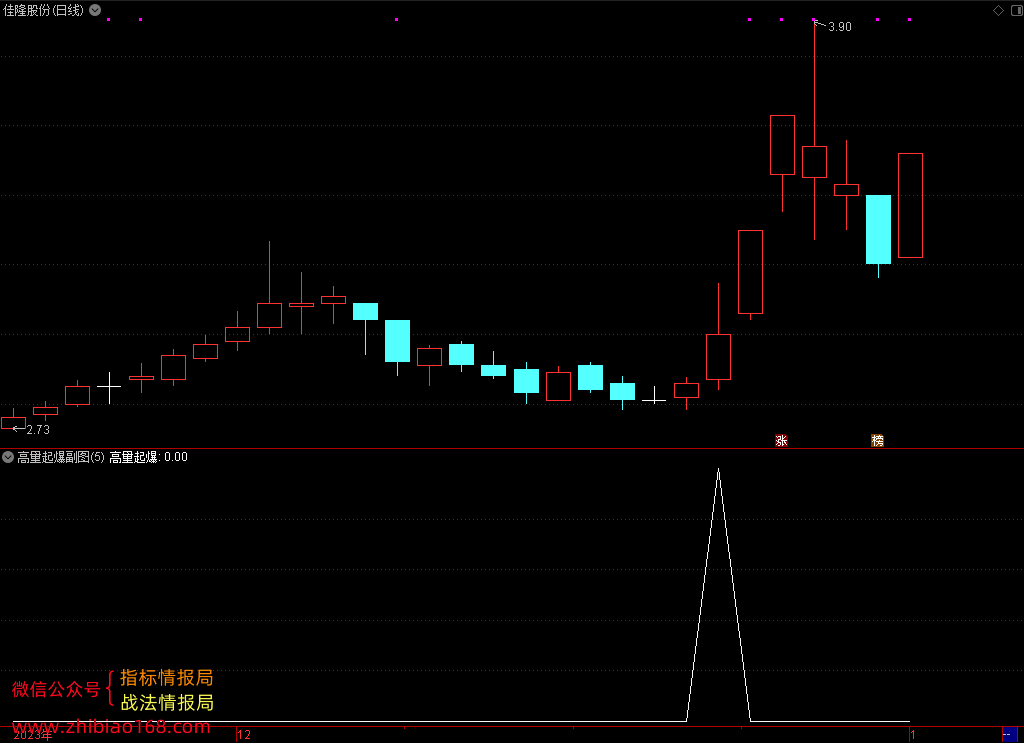The image size is (1024, 743).
Task: Click the '1' month label on the date axis
Action: click(913, 735)
